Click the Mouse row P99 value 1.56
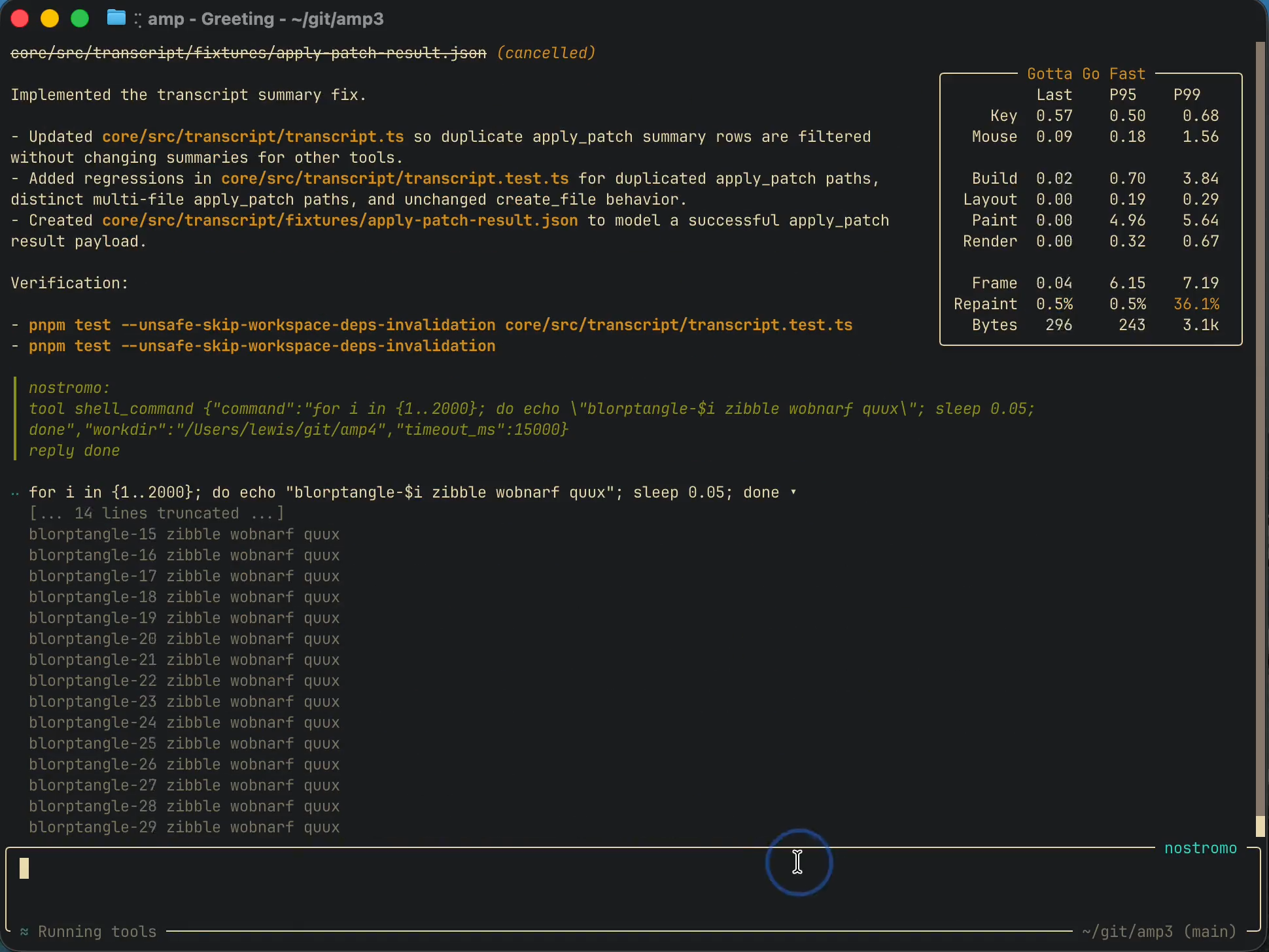 [x=1201, y=137]
